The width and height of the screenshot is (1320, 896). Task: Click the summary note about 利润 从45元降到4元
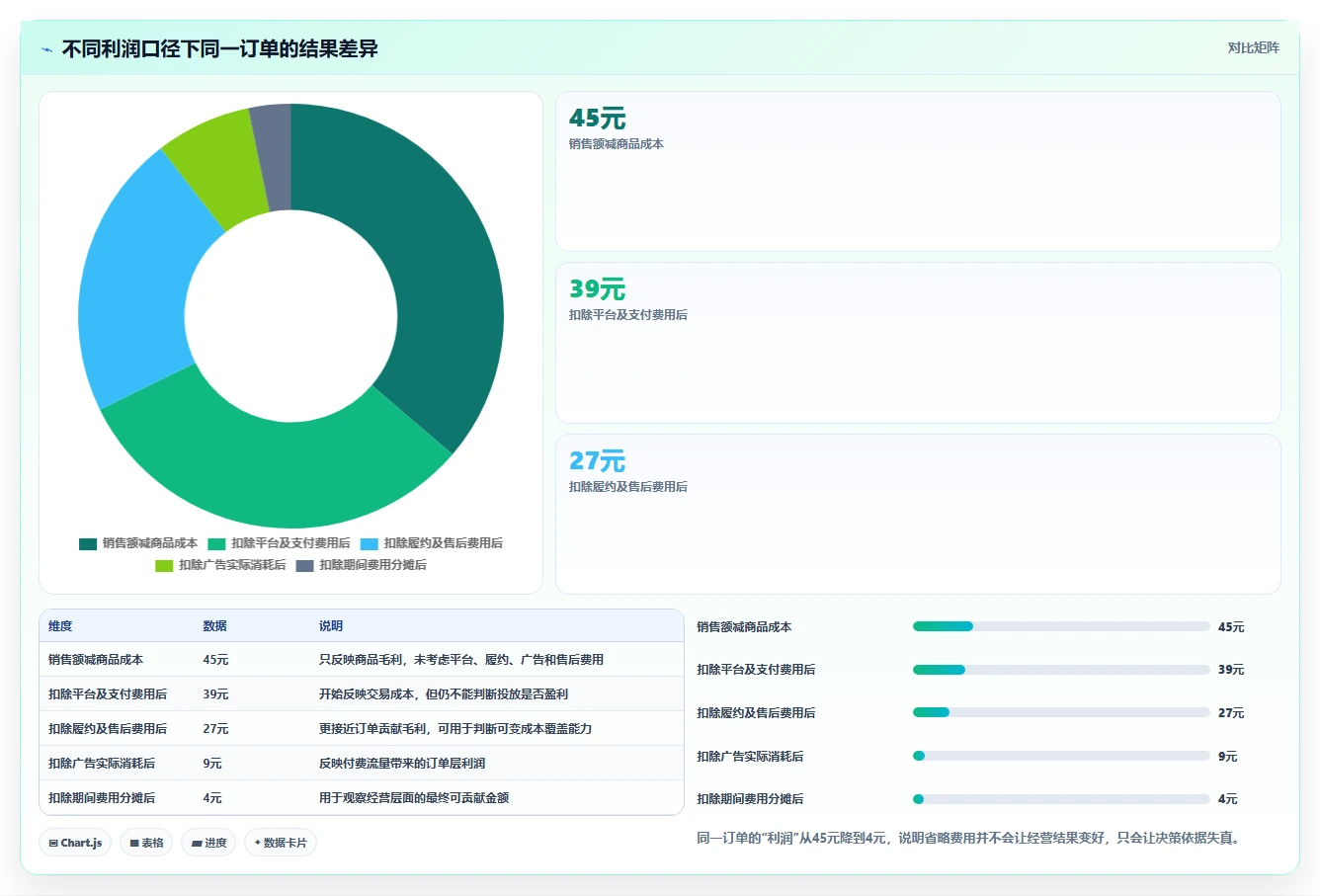click(x=968, y=838)
